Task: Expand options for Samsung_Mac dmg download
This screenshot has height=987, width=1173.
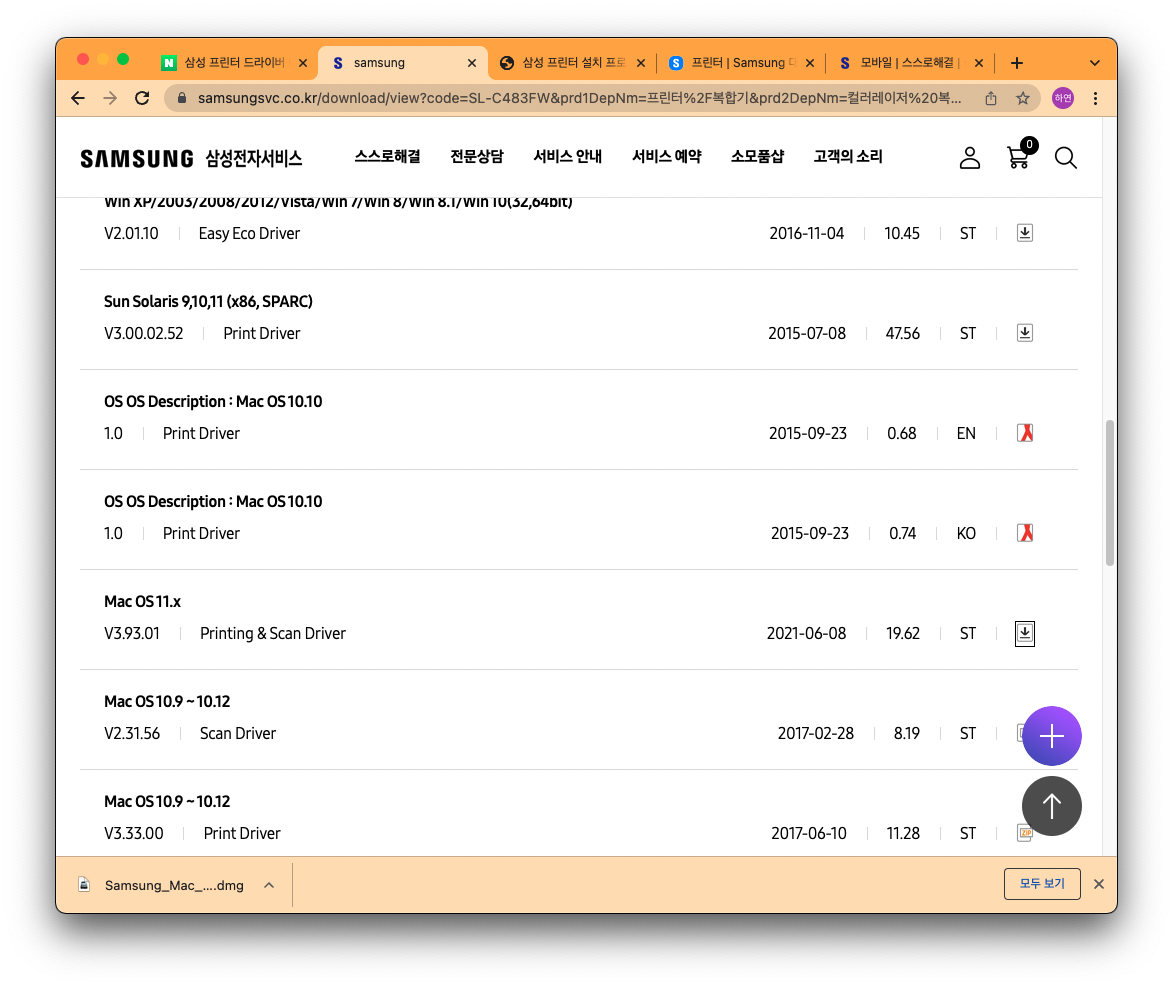Action: coord(269,885)
